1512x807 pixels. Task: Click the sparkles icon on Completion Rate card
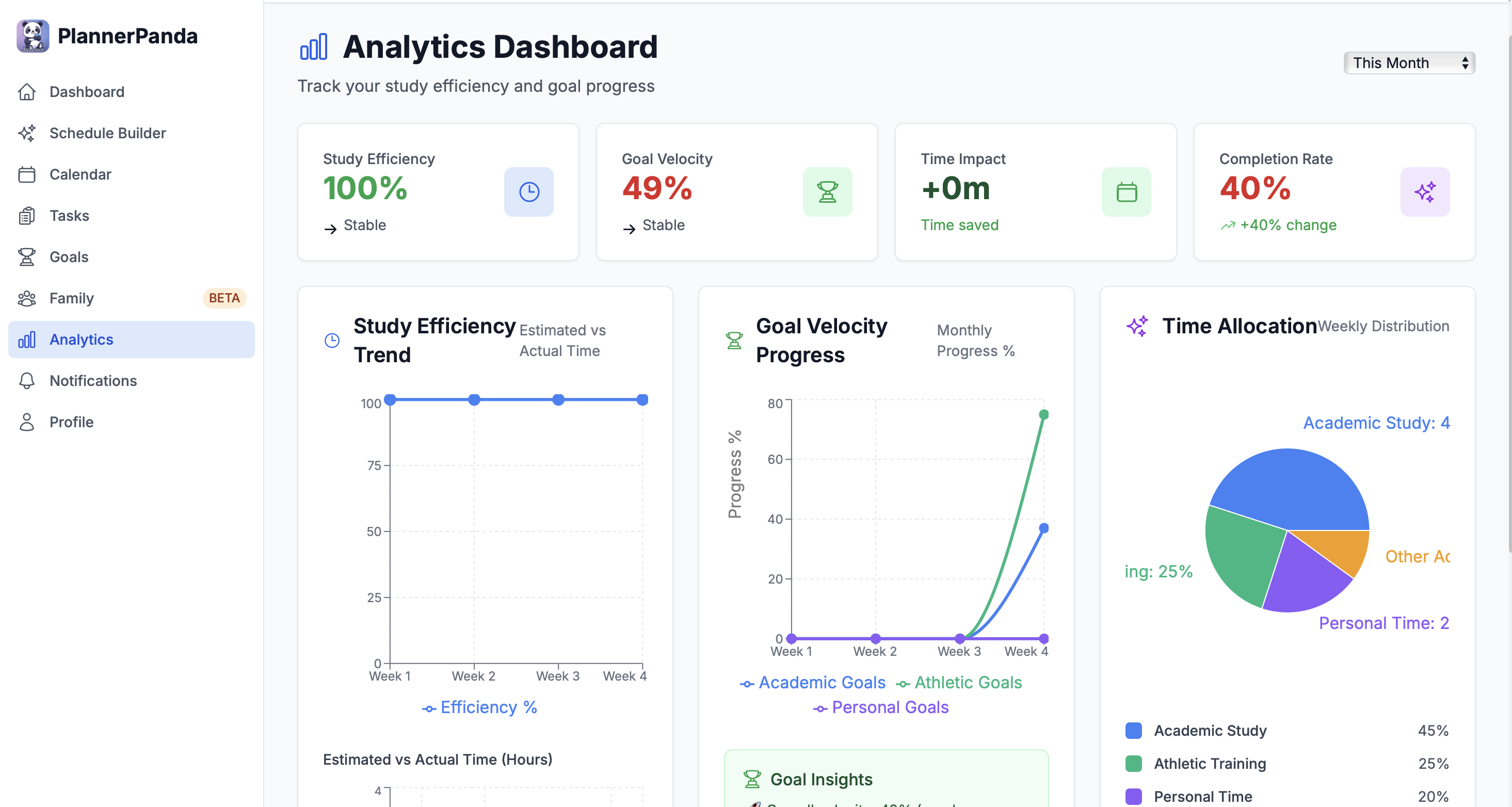click(1425, 192)
